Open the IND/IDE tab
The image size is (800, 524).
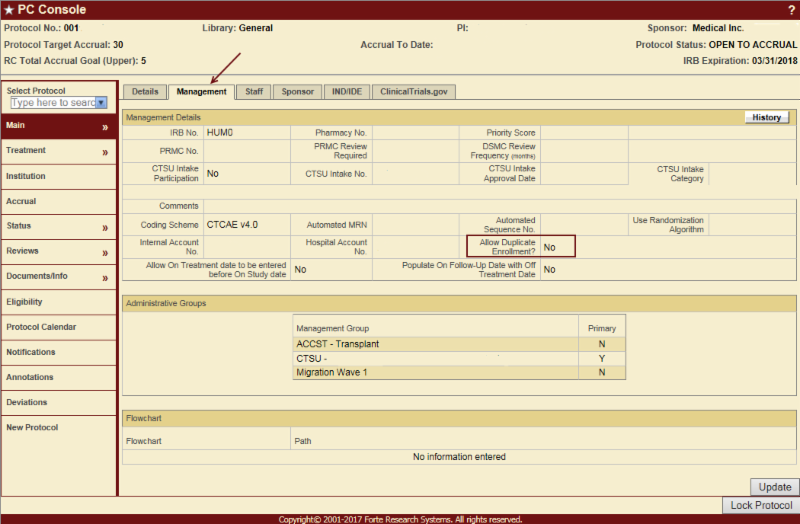[x=347, y=91]
